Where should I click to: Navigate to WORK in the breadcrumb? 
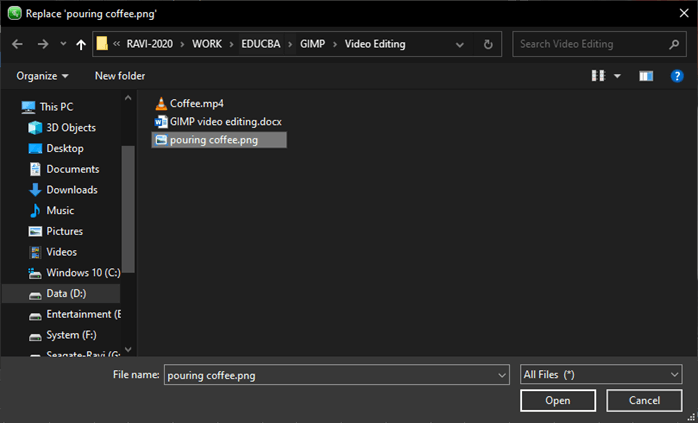click(207, 44)
